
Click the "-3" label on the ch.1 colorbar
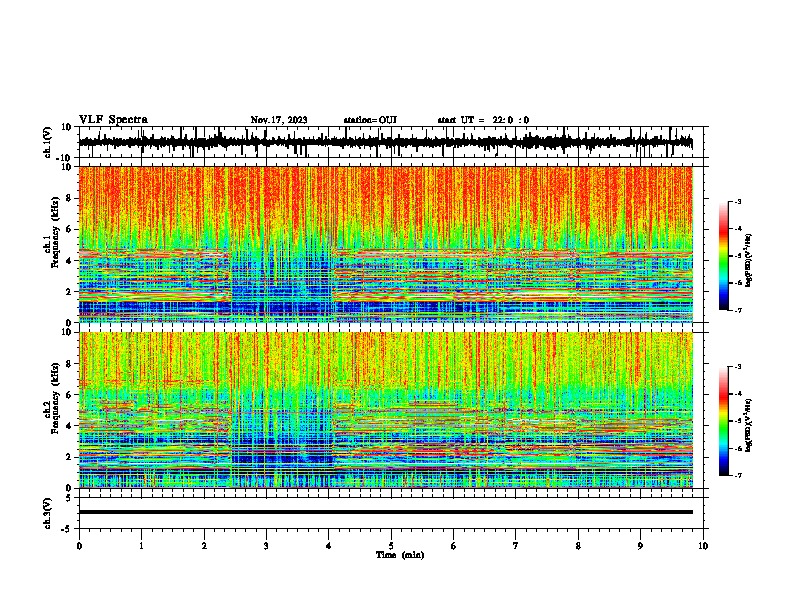(x=737, y=201)
